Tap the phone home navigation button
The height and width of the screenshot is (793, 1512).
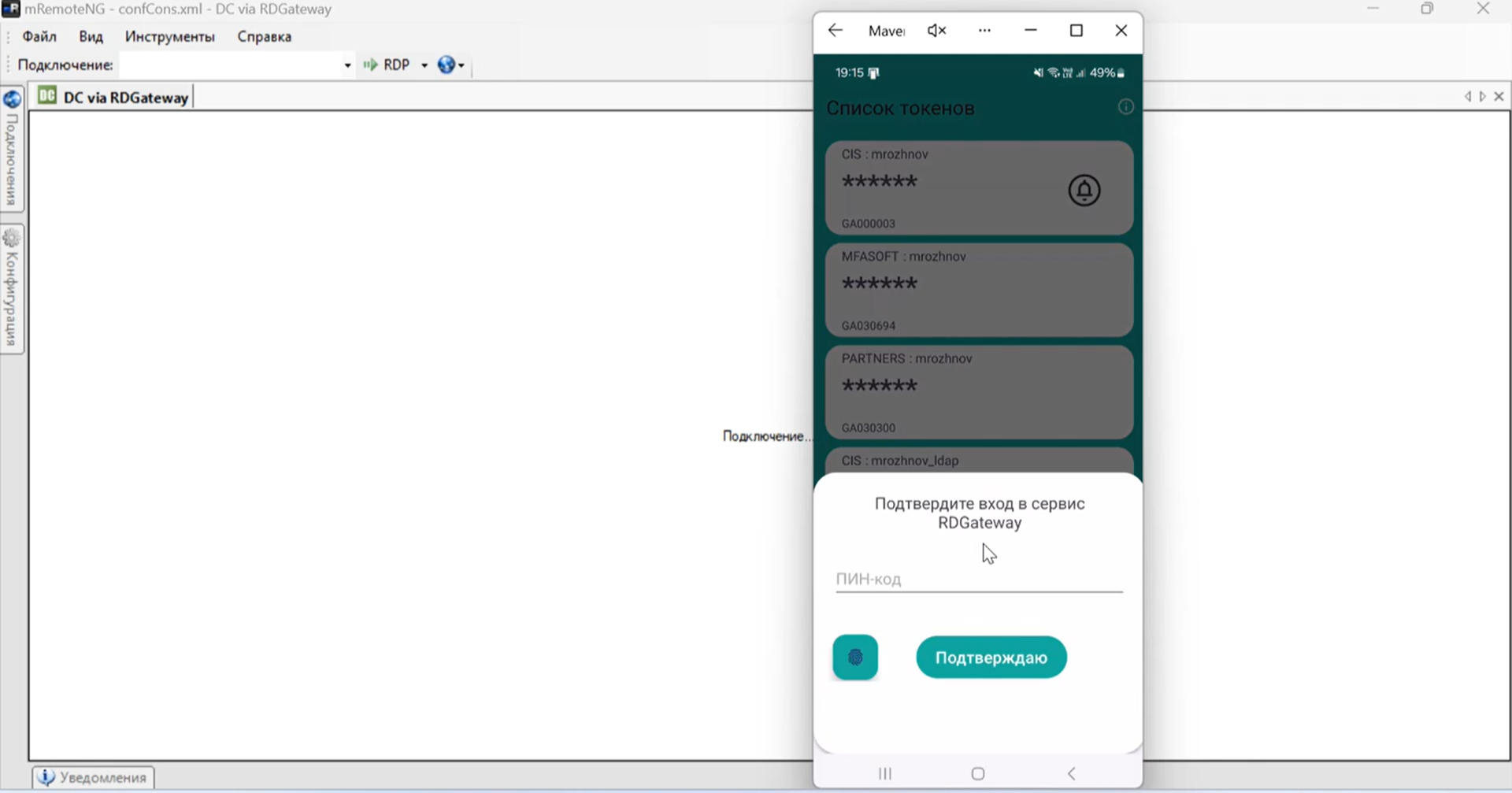pos(978,774)
